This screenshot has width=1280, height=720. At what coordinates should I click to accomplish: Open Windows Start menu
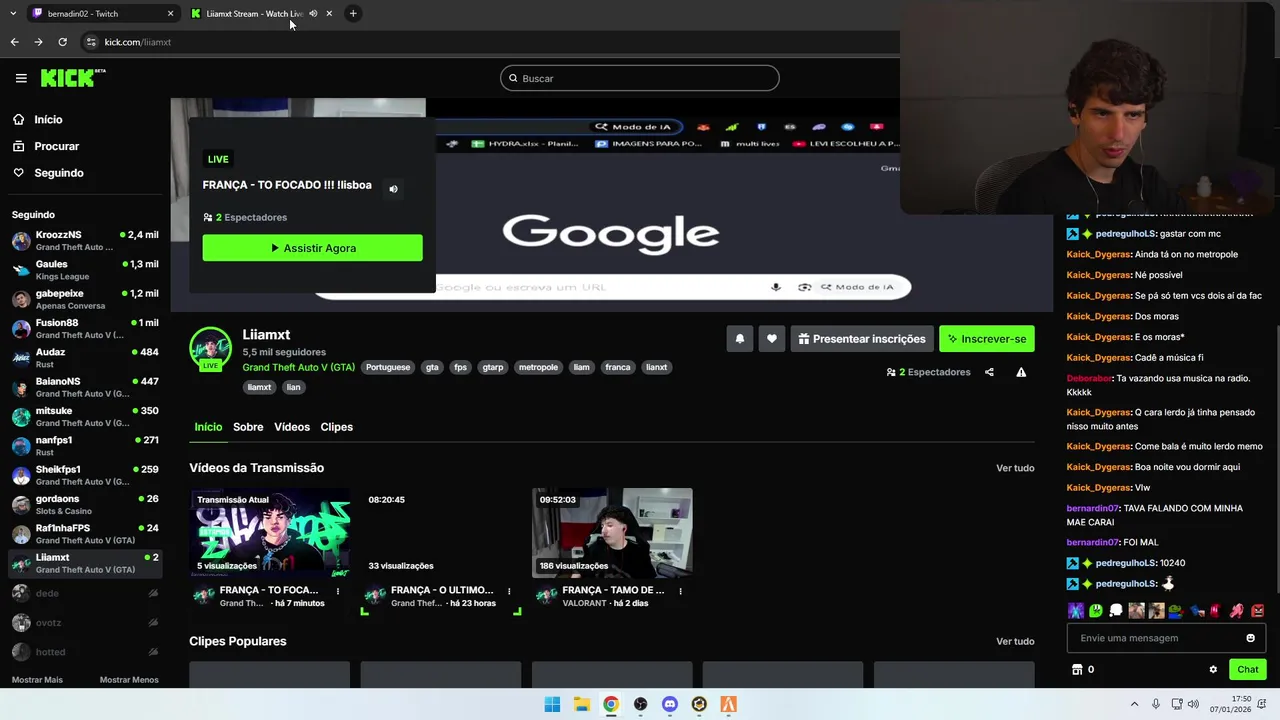552,704
